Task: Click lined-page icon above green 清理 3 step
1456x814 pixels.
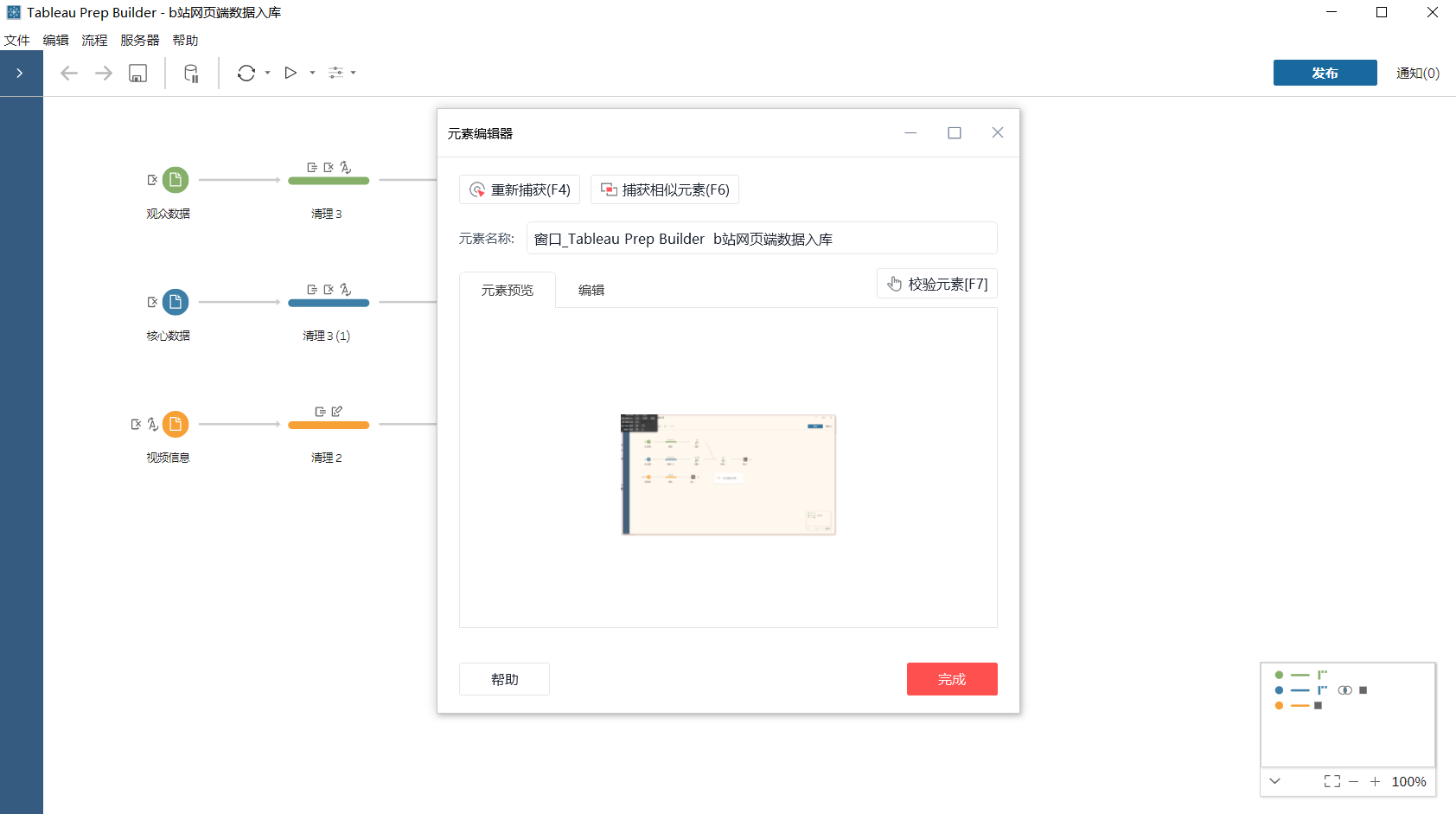Action: 312,168
